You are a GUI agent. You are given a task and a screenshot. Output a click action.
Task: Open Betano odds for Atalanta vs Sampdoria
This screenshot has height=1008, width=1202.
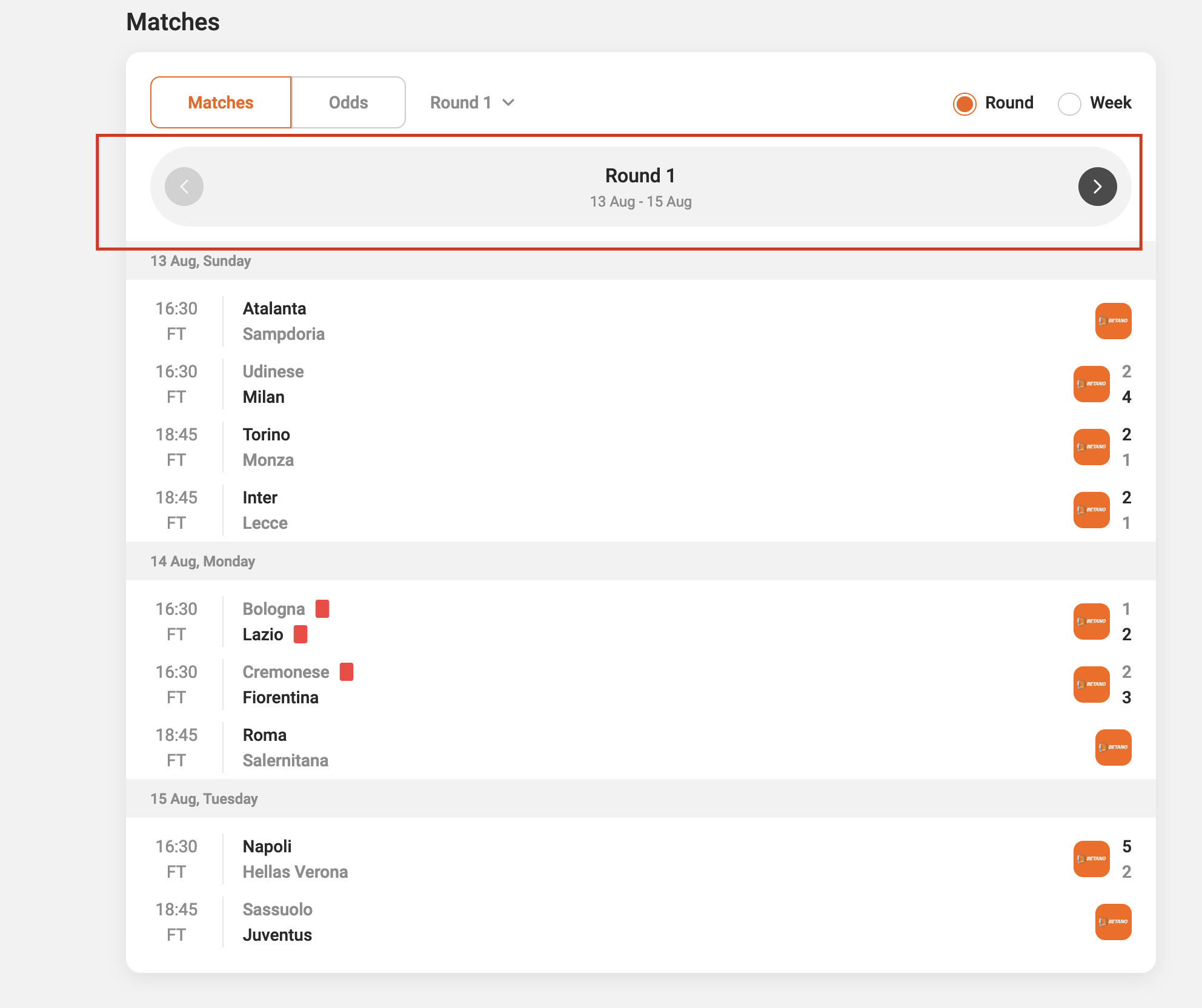(1114, 321)
